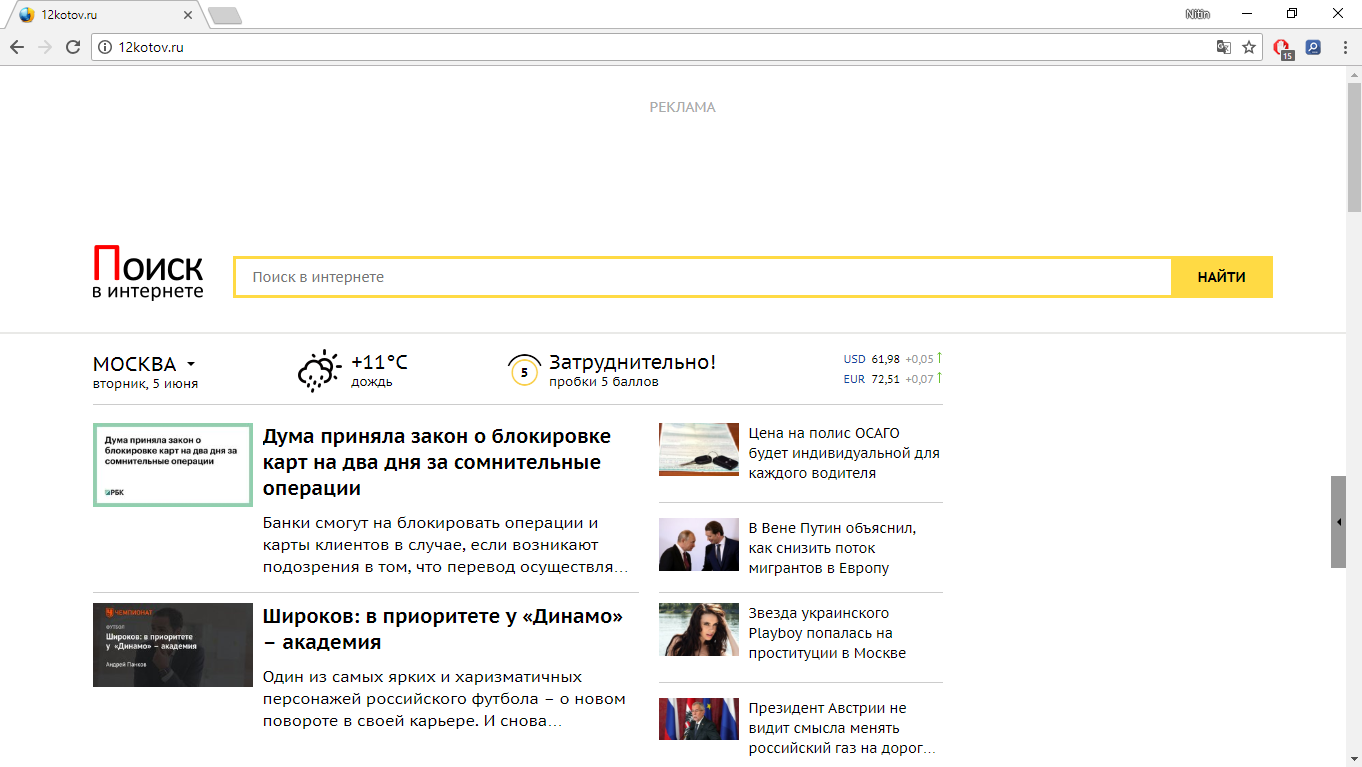Click the rainy weather icon

tap(320, 370)
